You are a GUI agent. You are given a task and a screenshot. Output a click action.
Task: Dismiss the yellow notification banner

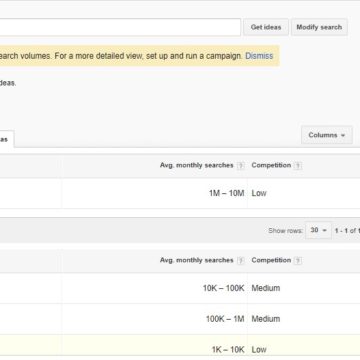click(259, 56)
